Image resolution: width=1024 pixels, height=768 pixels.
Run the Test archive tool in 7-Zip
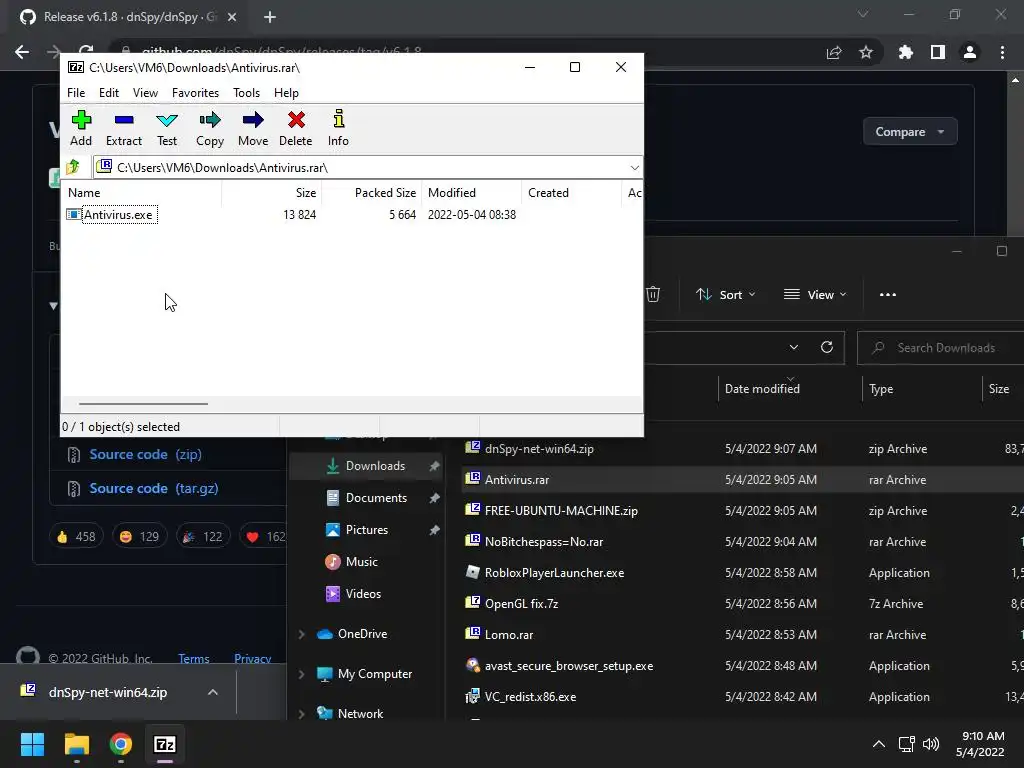tap(167, 128)
